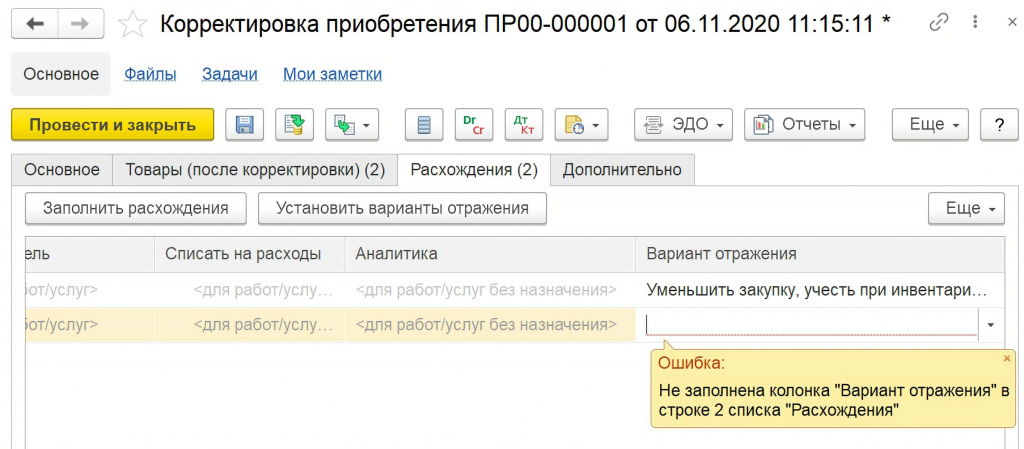Click Провести и закрыть button
The image size is (1024, 449).
tap(112, 125)
